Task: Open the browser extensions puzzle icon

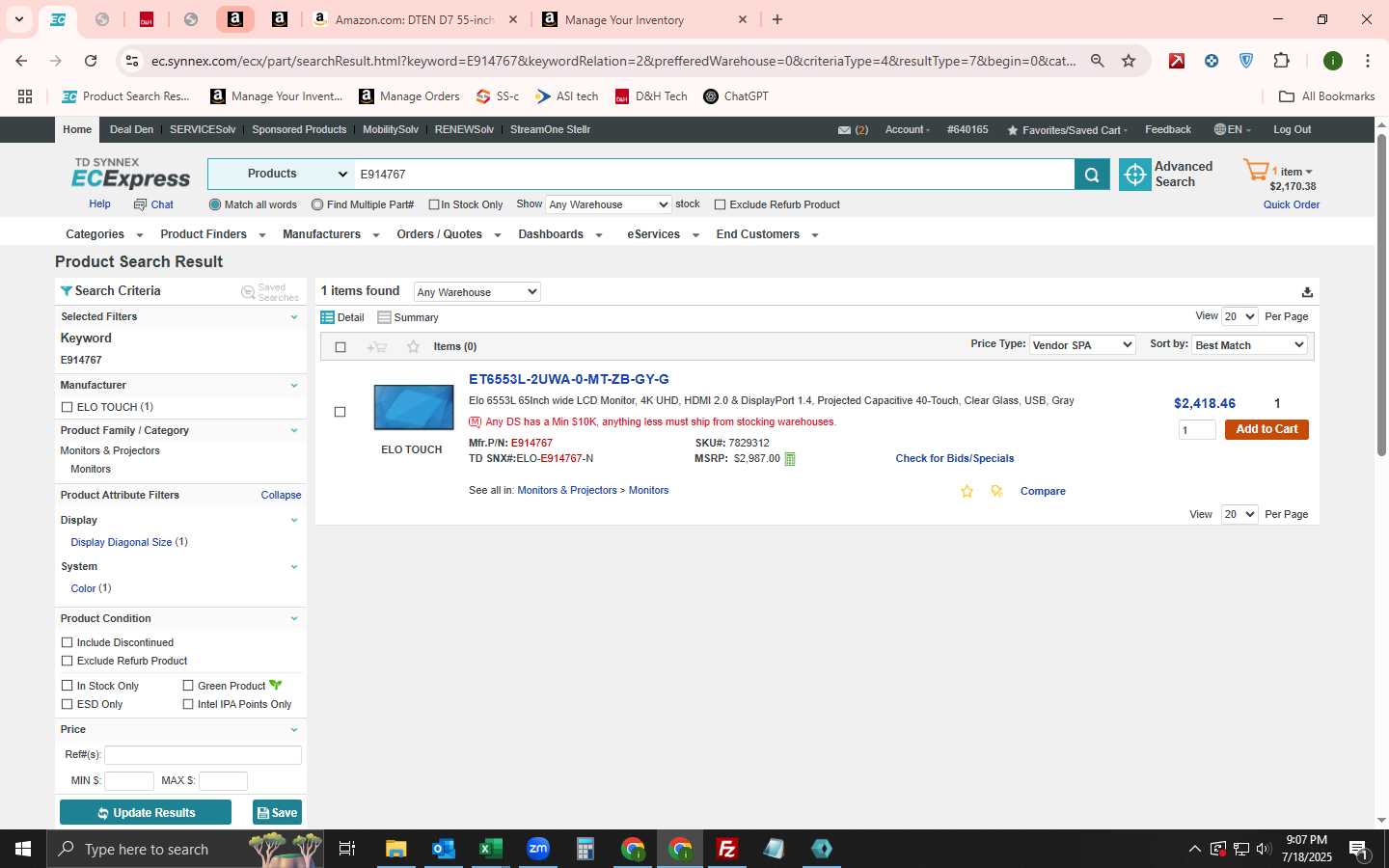Action: coord(1281,61)
